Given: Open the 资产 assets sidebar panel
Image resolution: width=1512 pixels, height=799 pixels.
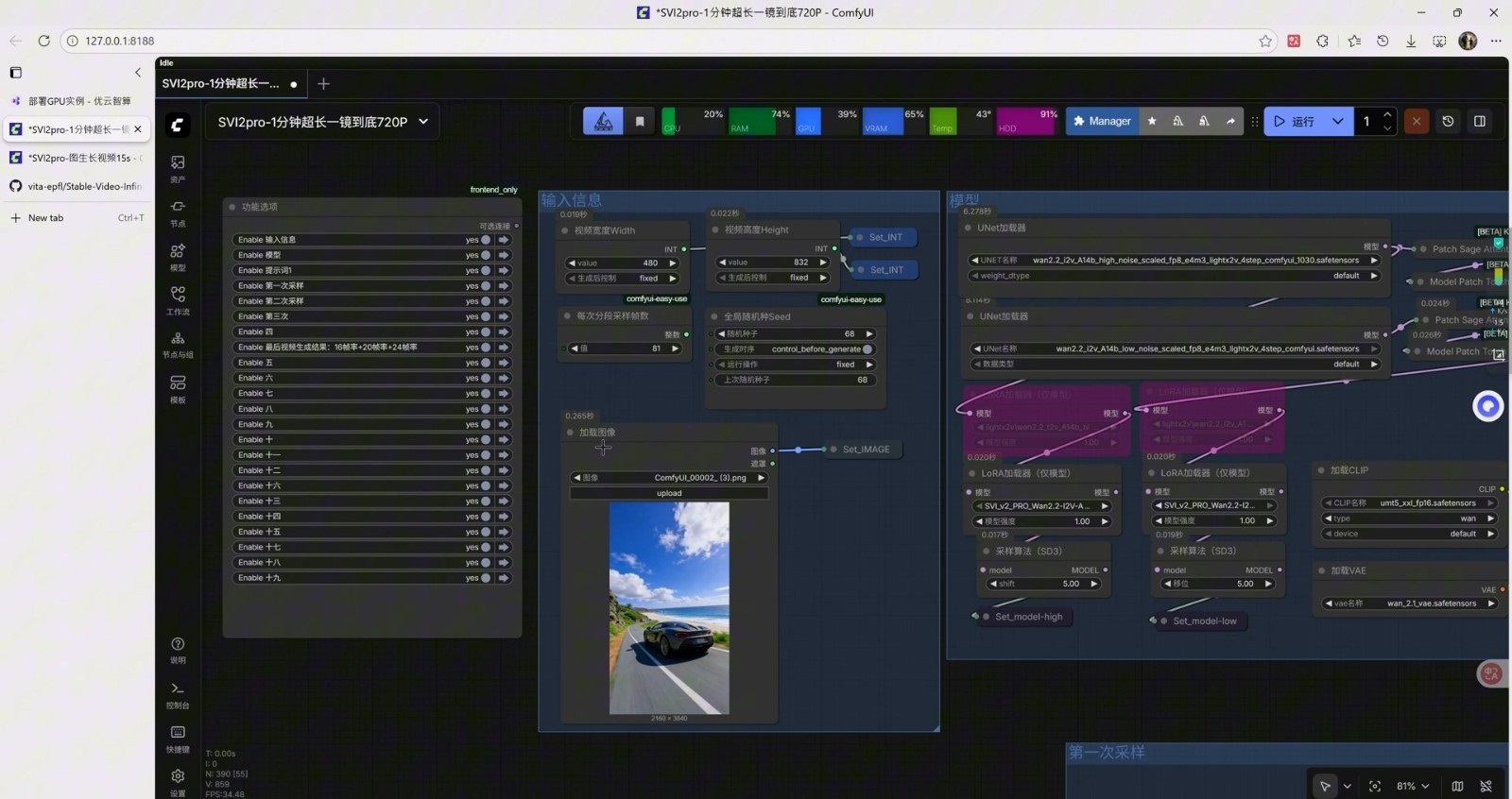Looking at the screenshot, I should [178, 168].
